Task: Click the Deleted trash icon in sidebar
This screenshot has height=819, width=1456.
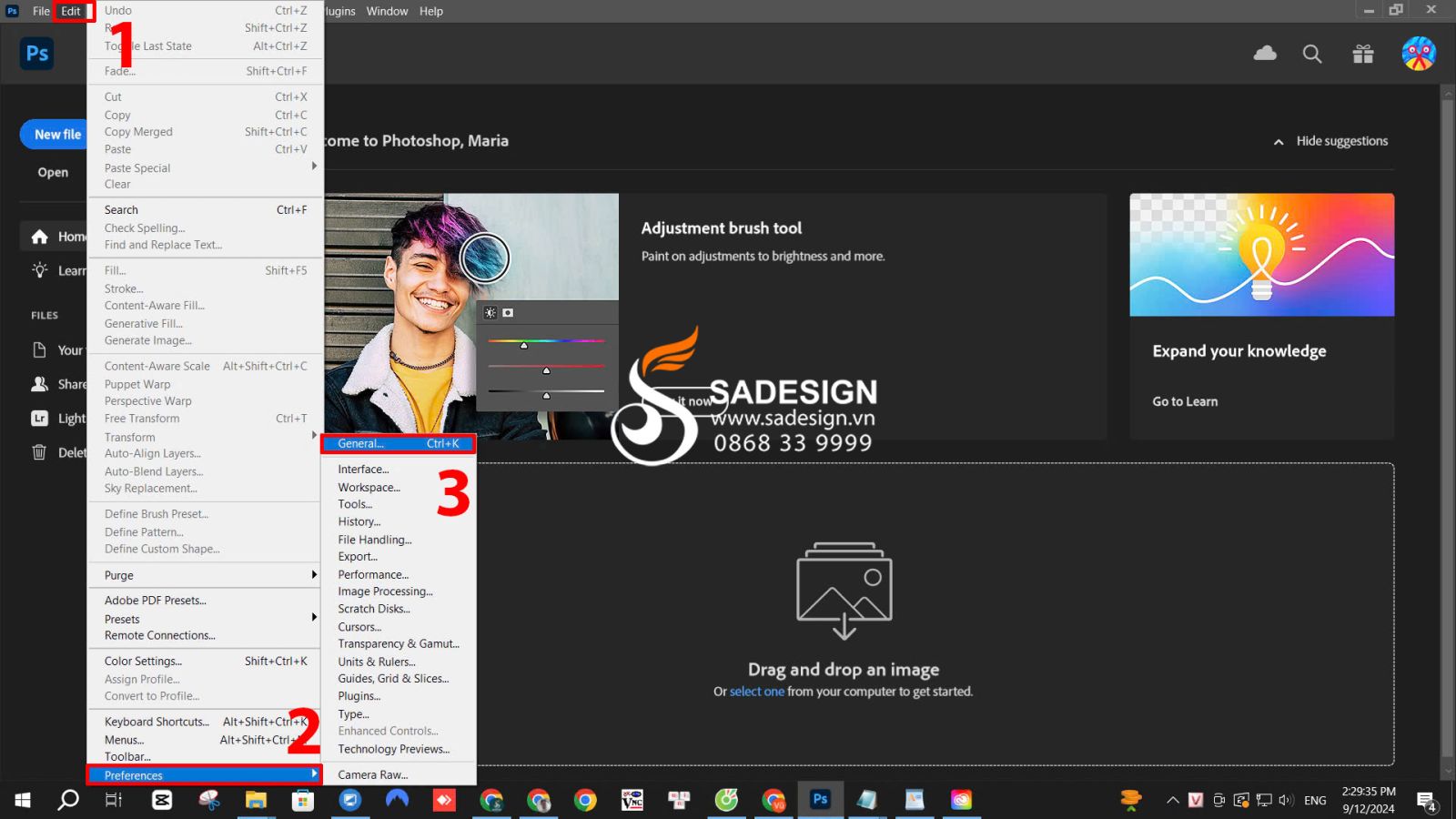Action: click(x=39, y=452)
